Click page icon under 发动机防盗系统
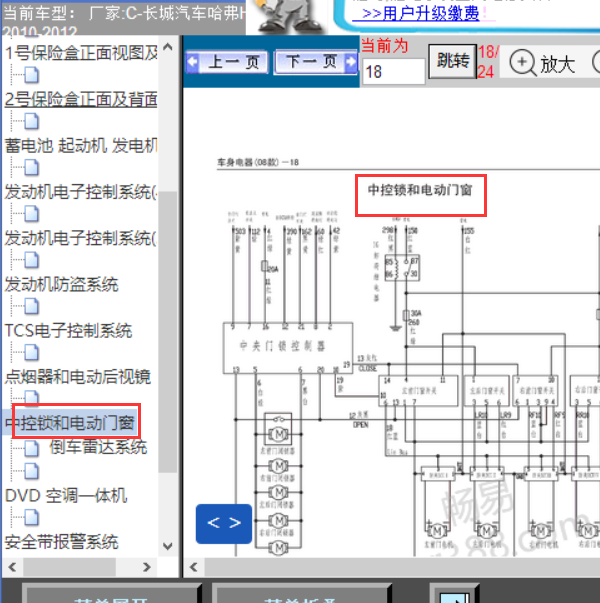Viewport: 600px width, 603px height. (x=32, y=306)
